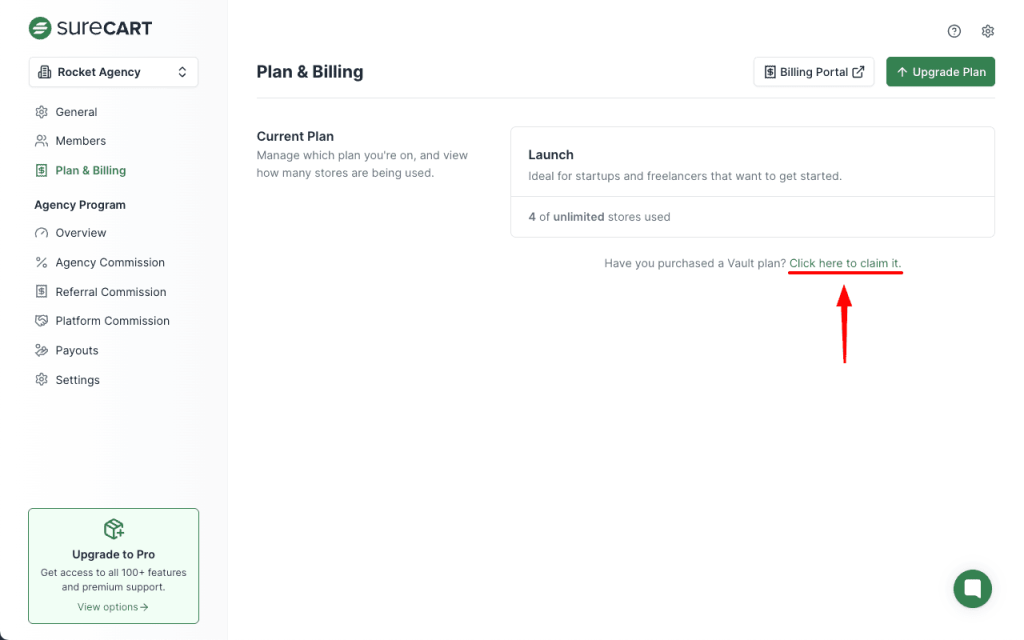Viewport: 1024px width, 640px height.
Task: Click the SureCart logo icon
Action: [x=40, y=28]
